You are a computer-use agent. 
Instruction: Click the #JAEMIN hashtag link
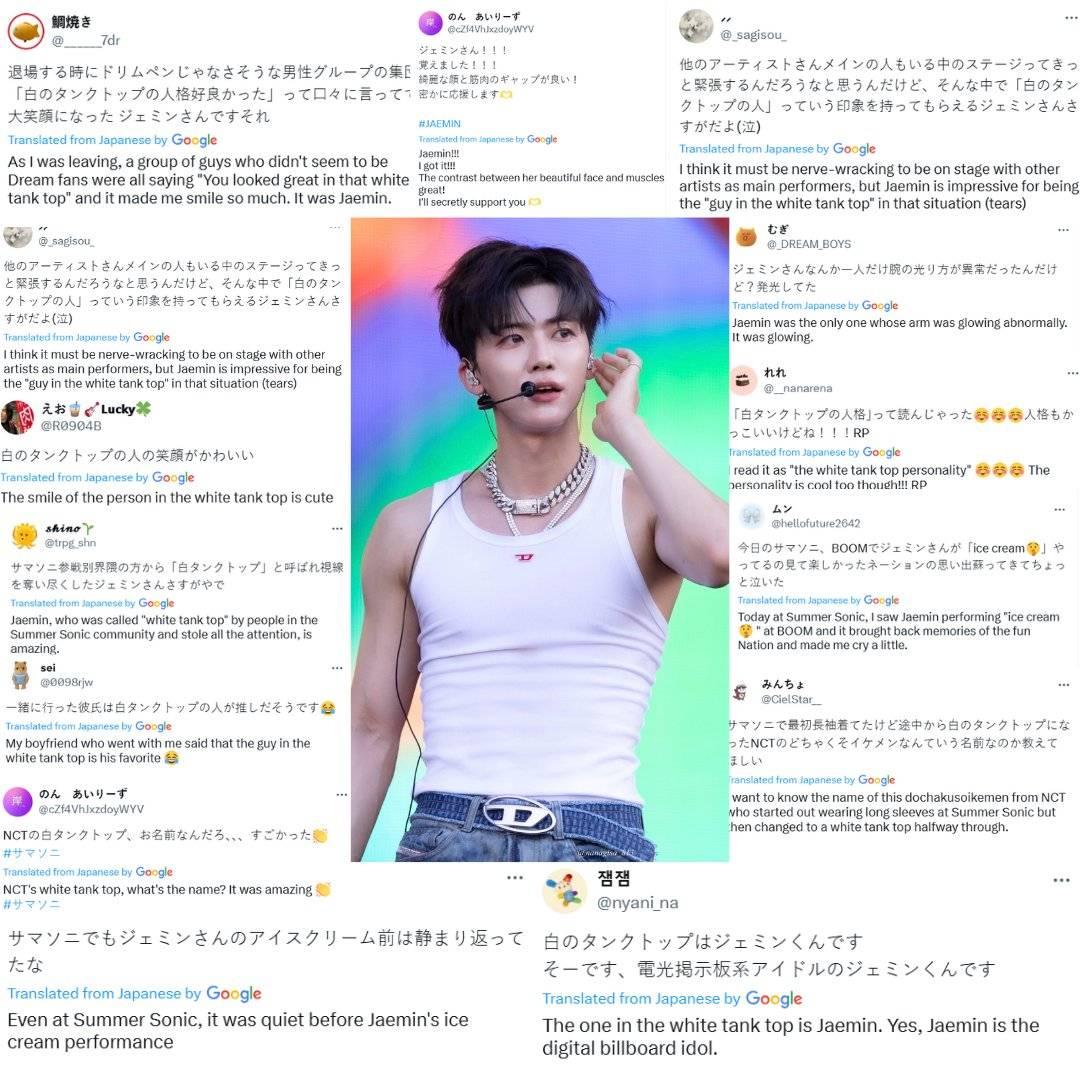[439, 124]
